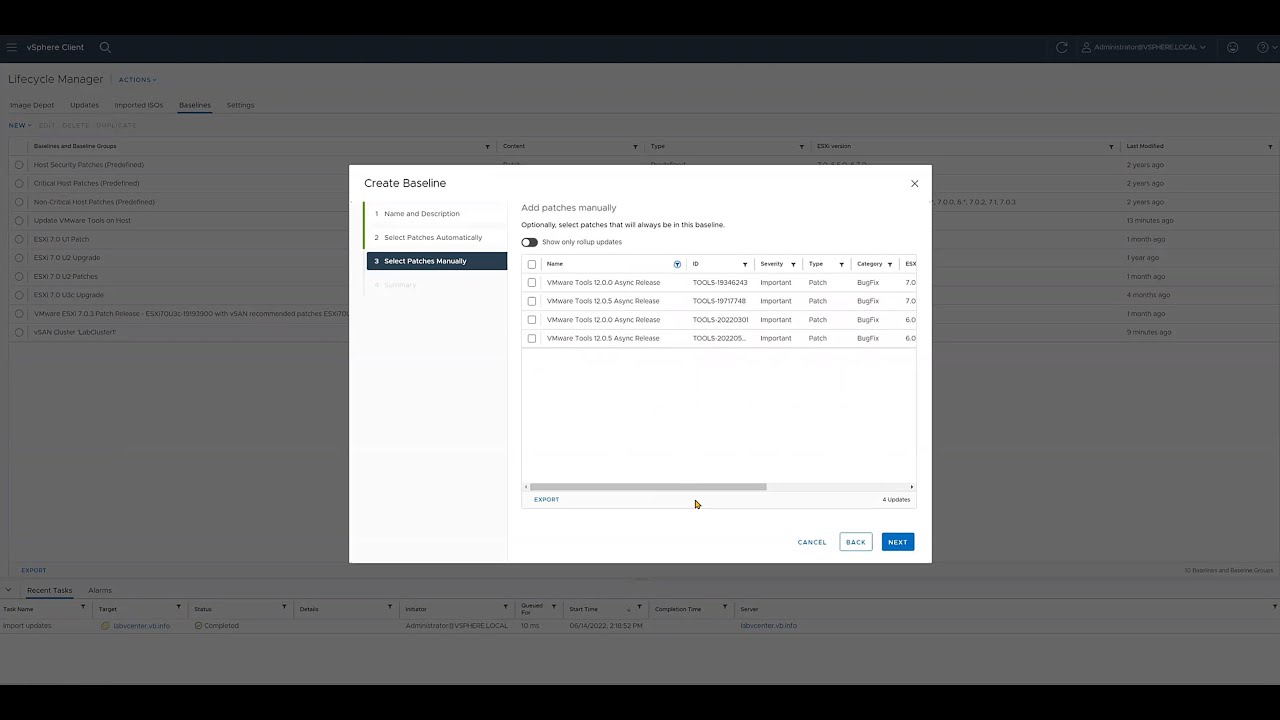Check the select-all checkbox in patch table header
This screenshot has height=720, width=1280.
[x=532, y=264]
